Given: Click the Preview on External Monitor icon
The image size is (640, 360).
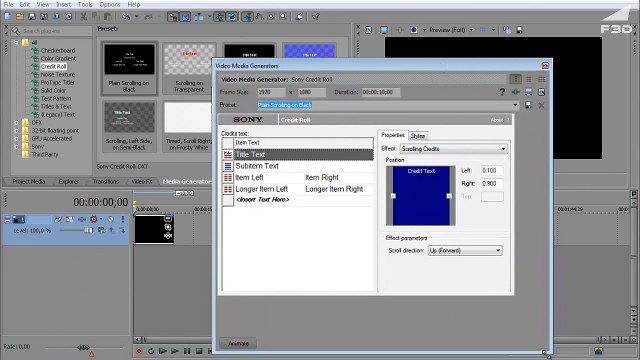Looking at the screenshot, I should click(x=384, y=30).
